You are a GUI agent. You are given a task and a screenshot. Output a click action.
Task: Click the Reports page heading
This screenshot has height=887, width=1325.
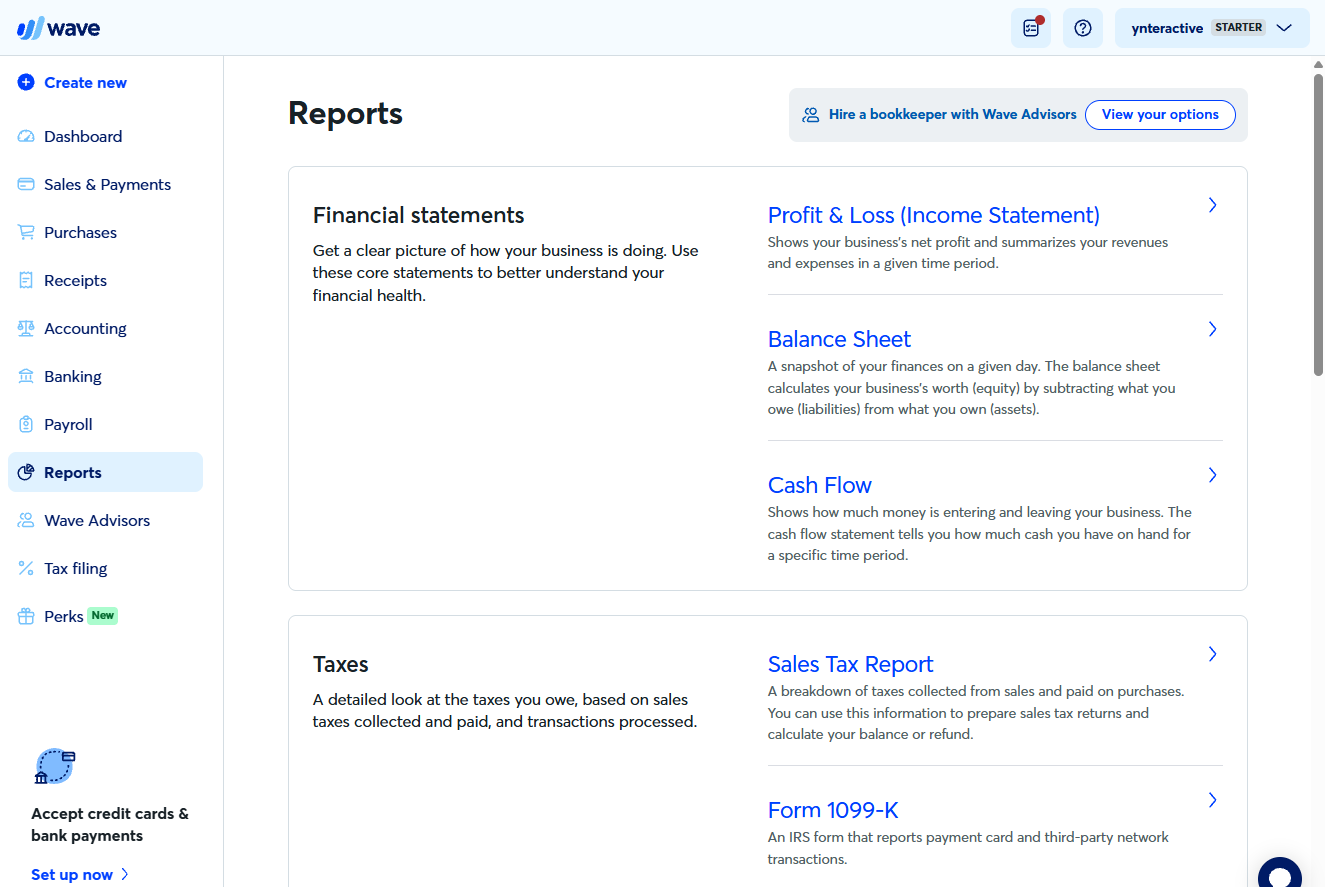point(345,114)
